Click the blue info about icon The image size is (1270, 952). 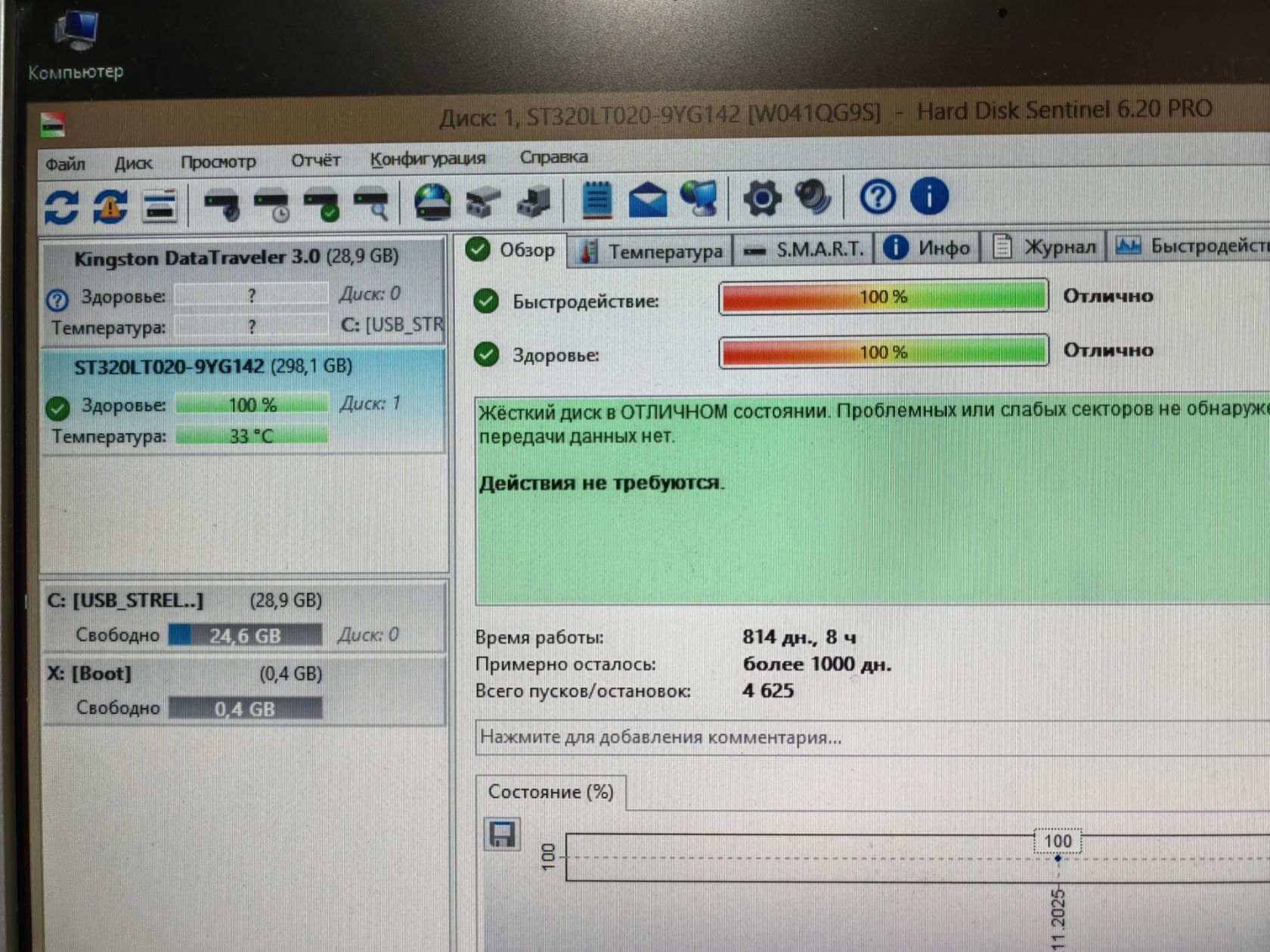coord(929,196)
